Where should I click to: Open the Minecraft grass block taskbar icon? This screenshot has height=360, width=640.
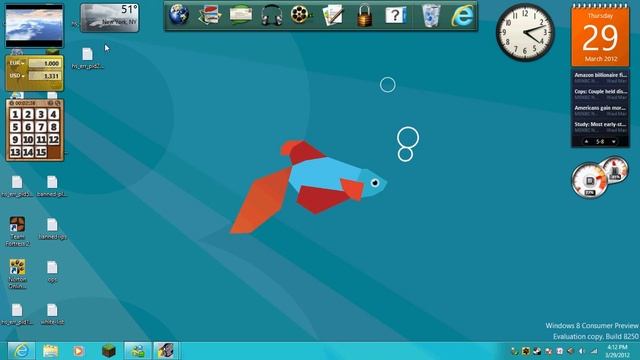tap(109, 351)
